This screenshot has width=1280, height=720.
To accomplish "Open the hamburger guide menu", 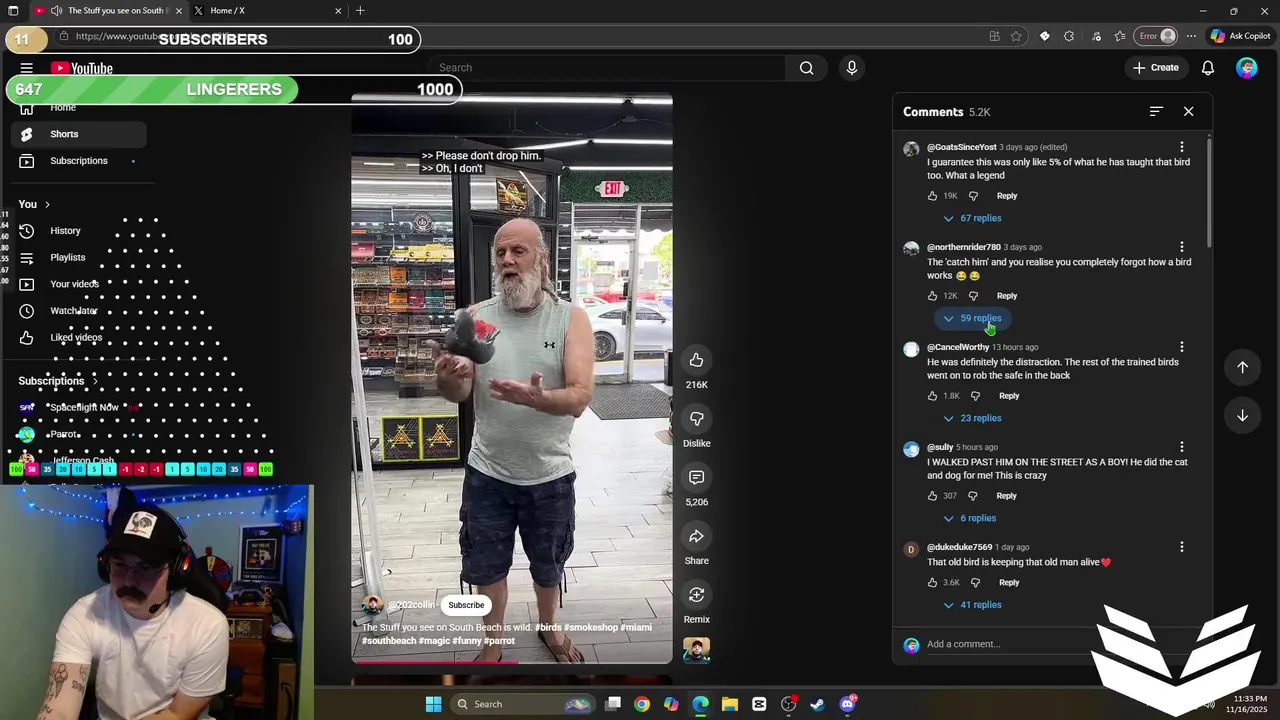I will pos(27,68).
